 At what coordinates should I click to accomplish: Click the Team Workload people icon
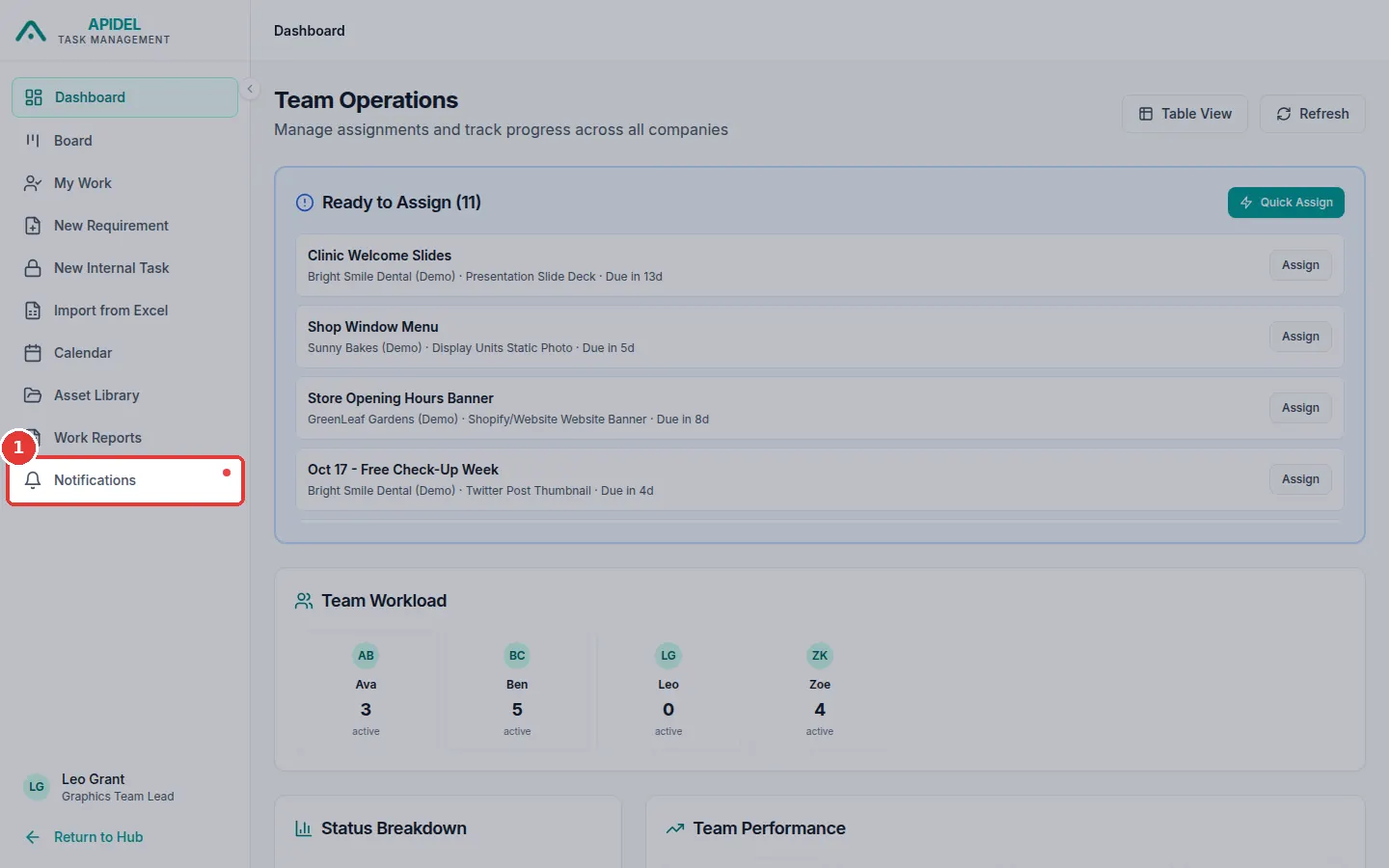pyautogui.click(x=304, y=601)
